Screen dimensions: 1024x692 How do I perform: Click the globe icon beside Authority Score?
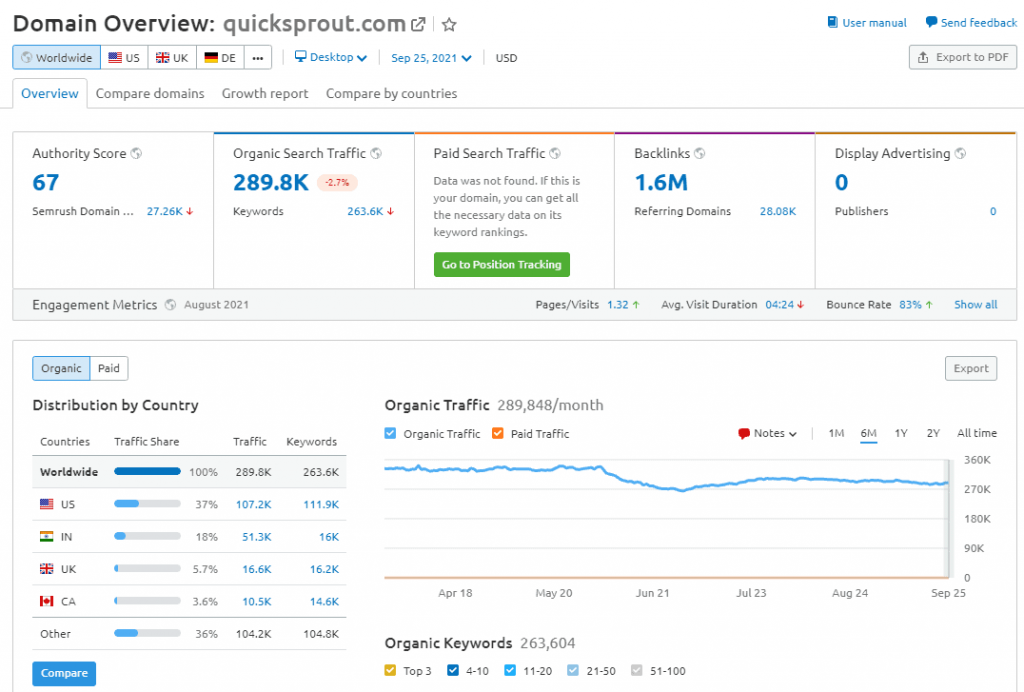point(136,153)
